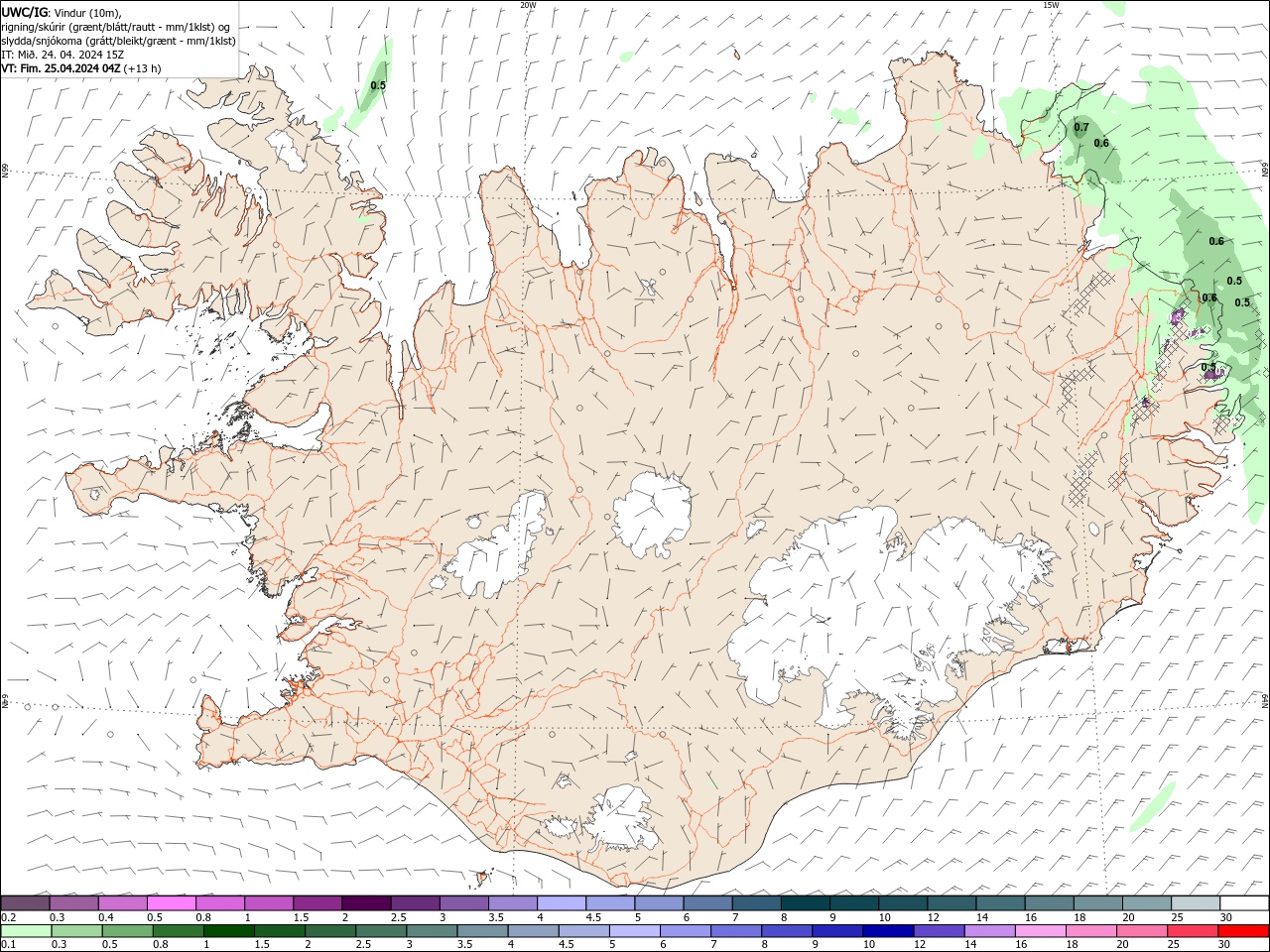
Task: Select the bright red rain-legend swatch labeled 30
Action: (x=1243, y=931)
